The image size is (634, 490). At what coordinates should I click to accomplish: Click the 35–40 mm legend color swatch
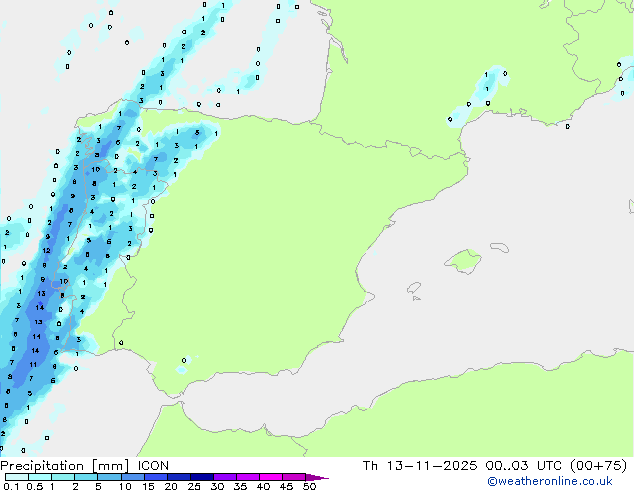[247, 477]
